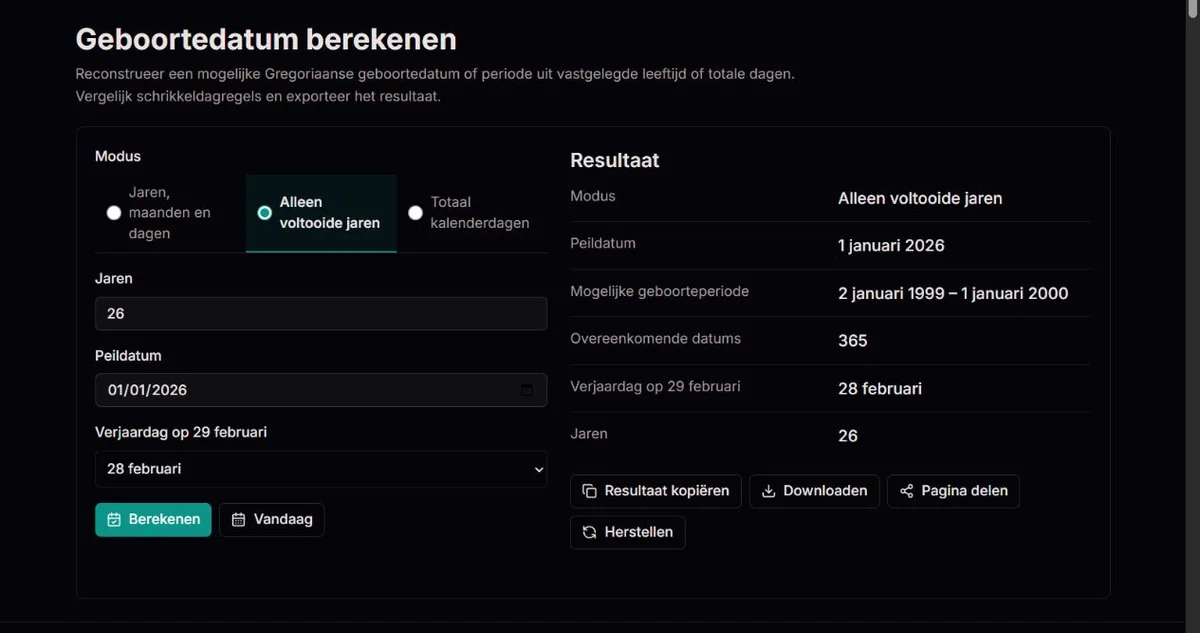
Task: Click the share icon on Pagina delen
Action: point(906,491)
